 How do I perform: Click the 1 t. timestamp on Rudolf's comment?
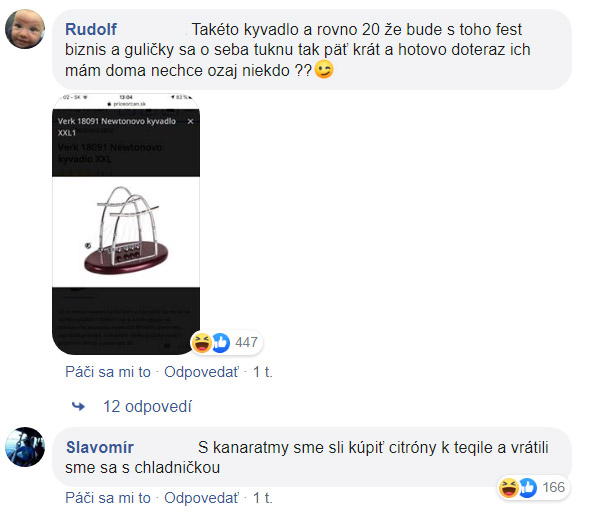(263, 372)
